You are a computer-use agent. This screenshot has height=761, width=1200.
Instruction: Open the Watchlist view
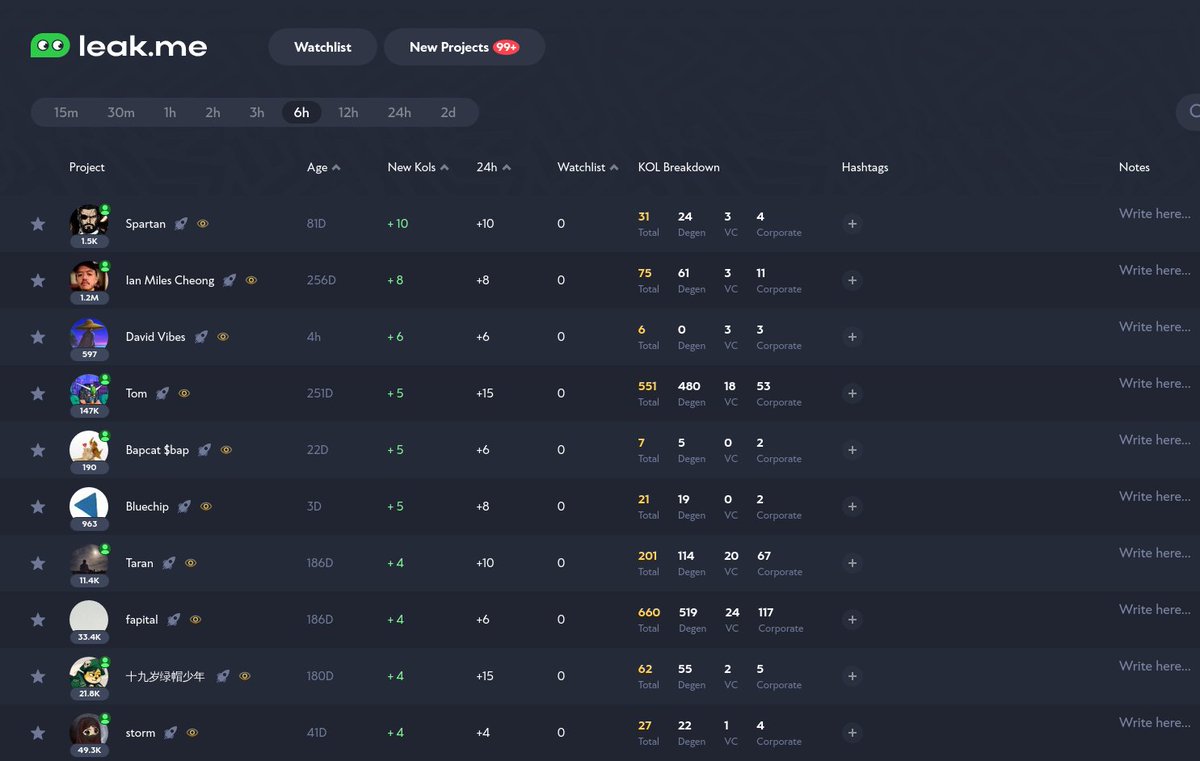click(x=322, y=46)
